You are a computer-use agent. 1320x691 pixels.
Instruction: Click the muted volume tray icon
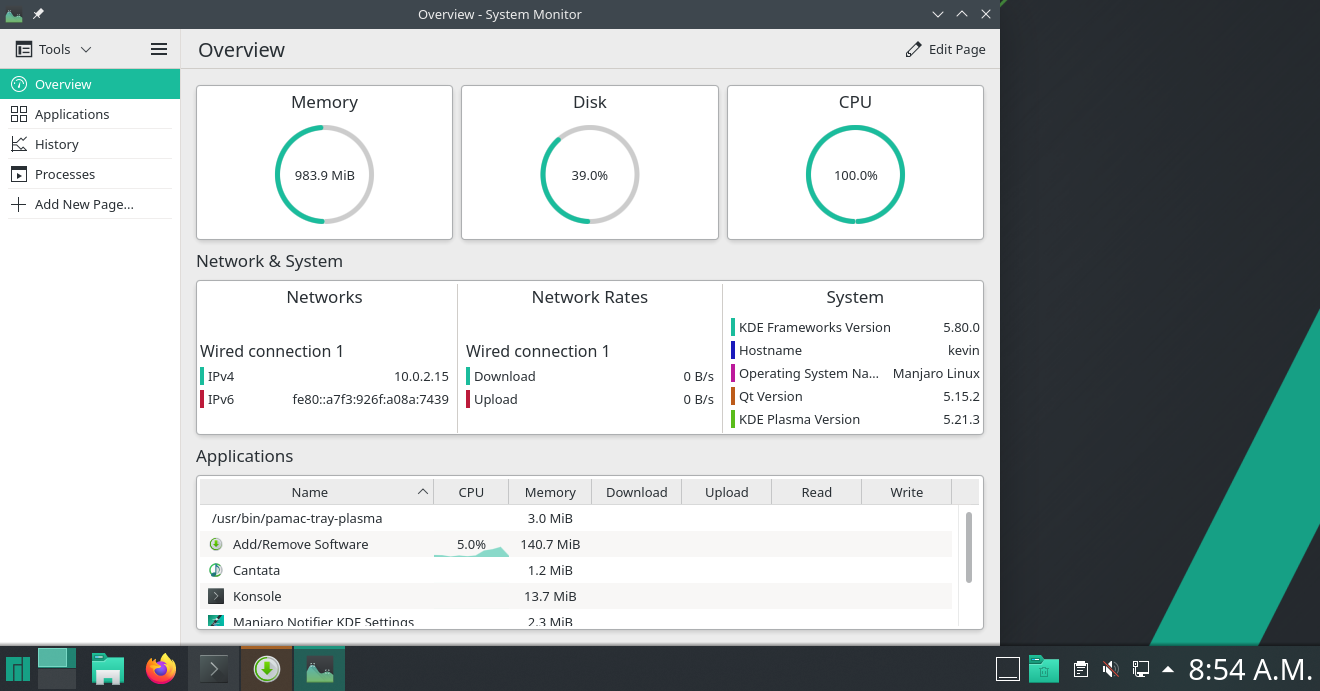click(x=1110, y=669)
